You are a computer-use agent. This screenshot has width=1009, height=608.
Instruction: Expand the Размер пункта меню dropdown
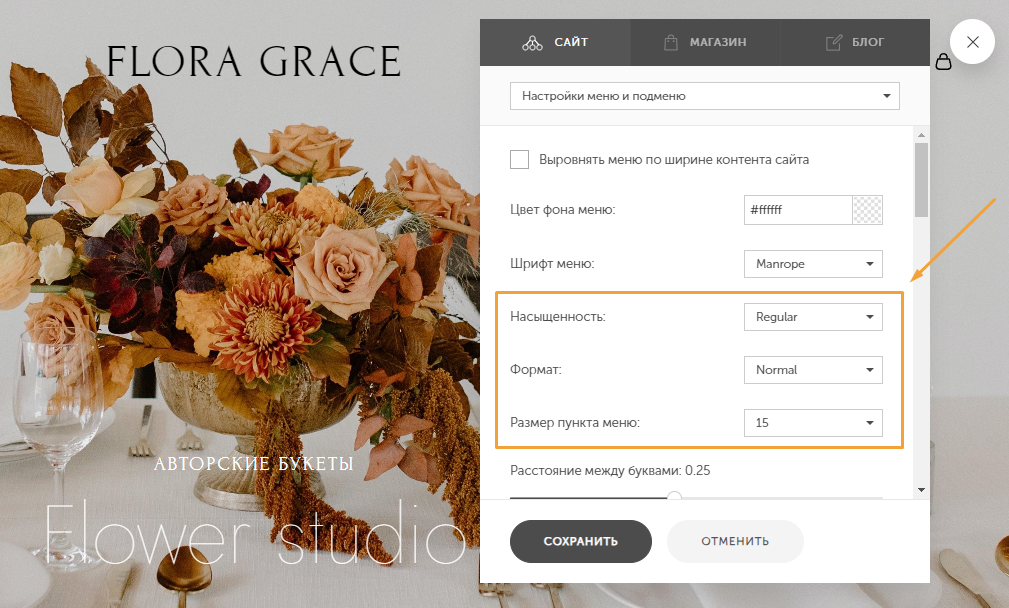(x=813, y=423)
